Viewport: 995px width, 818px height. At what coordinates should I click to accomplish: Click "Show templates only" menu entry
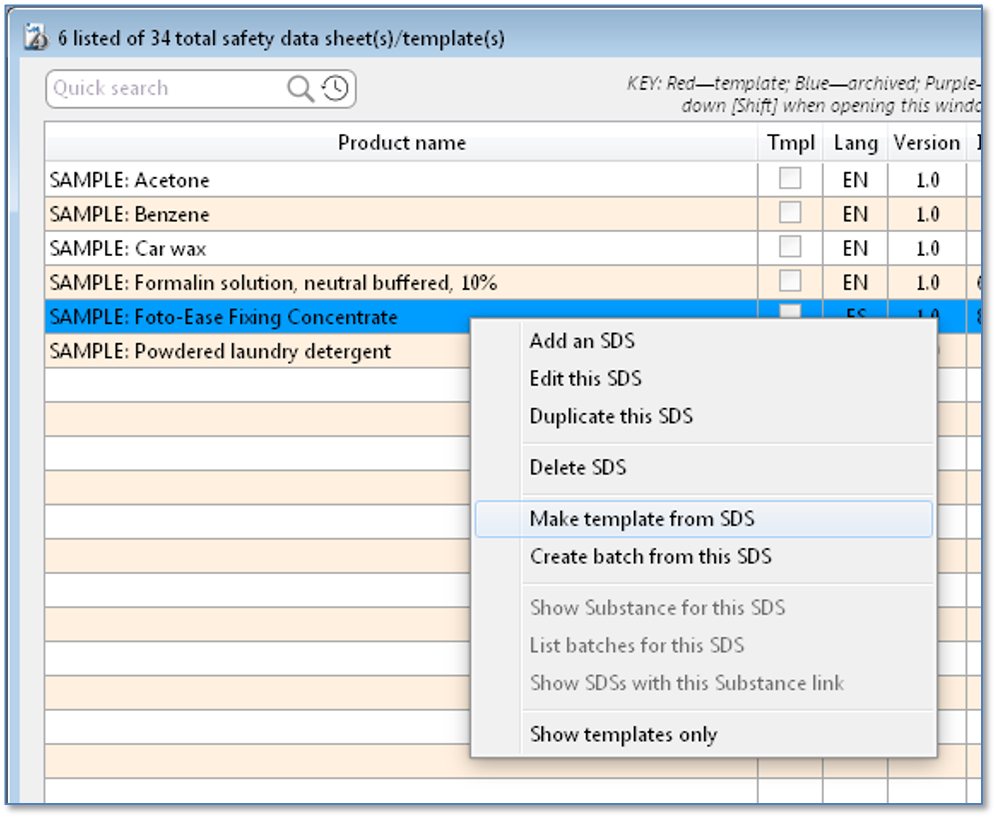click(x=704, y=734)
